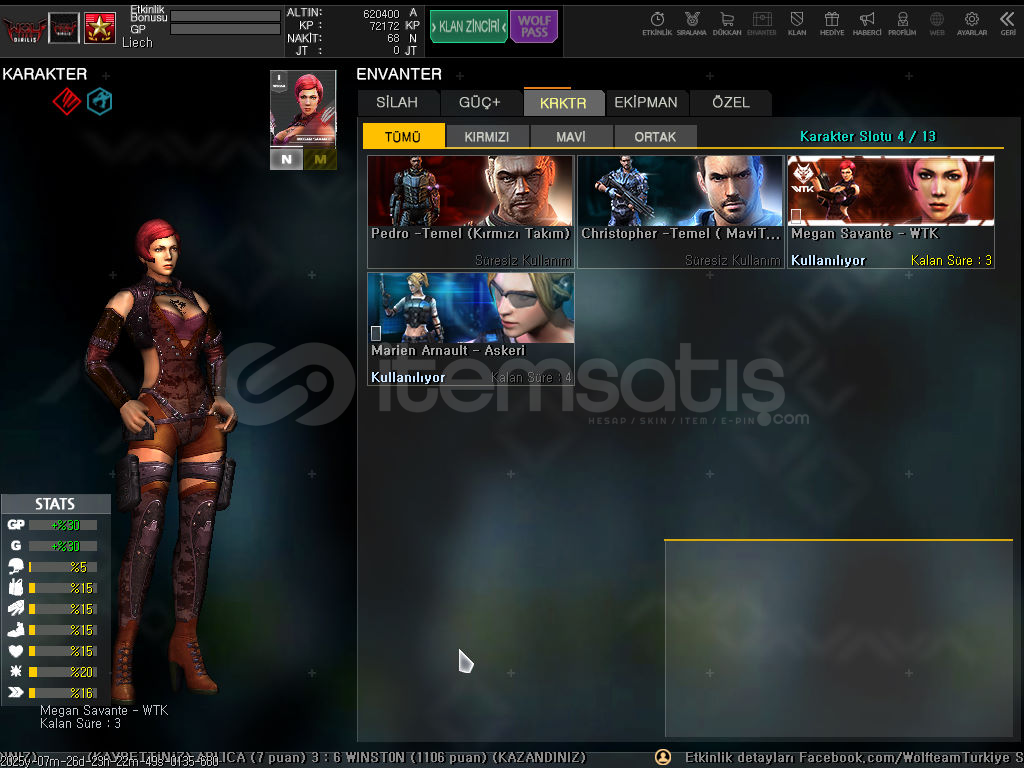Screen dimensions: 1024x768
Task: Show all characters with TÜMÜ filter
Action: (403, 136)
